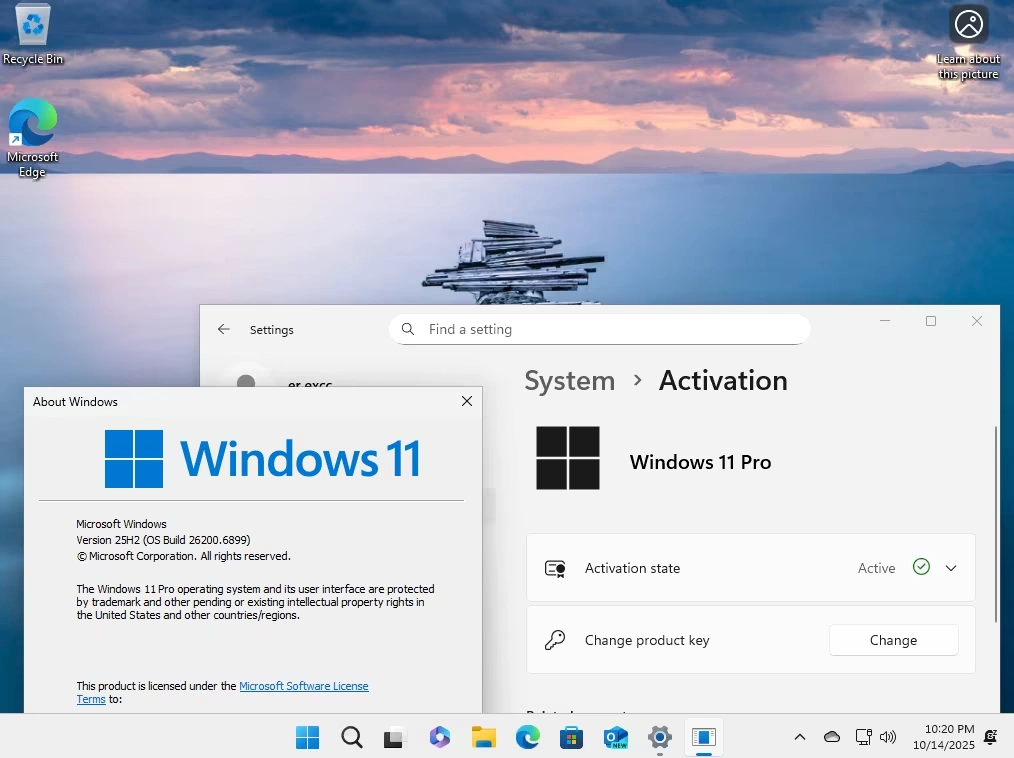
Task: Click the green Active checkmark badge
Action: pos(920,567)
